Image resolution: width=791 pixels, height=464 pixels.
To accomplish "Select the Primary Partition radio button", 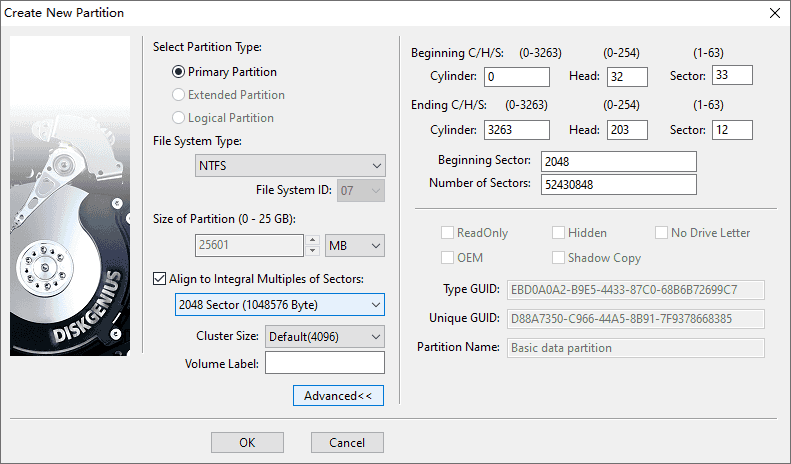I will point(179,72).
